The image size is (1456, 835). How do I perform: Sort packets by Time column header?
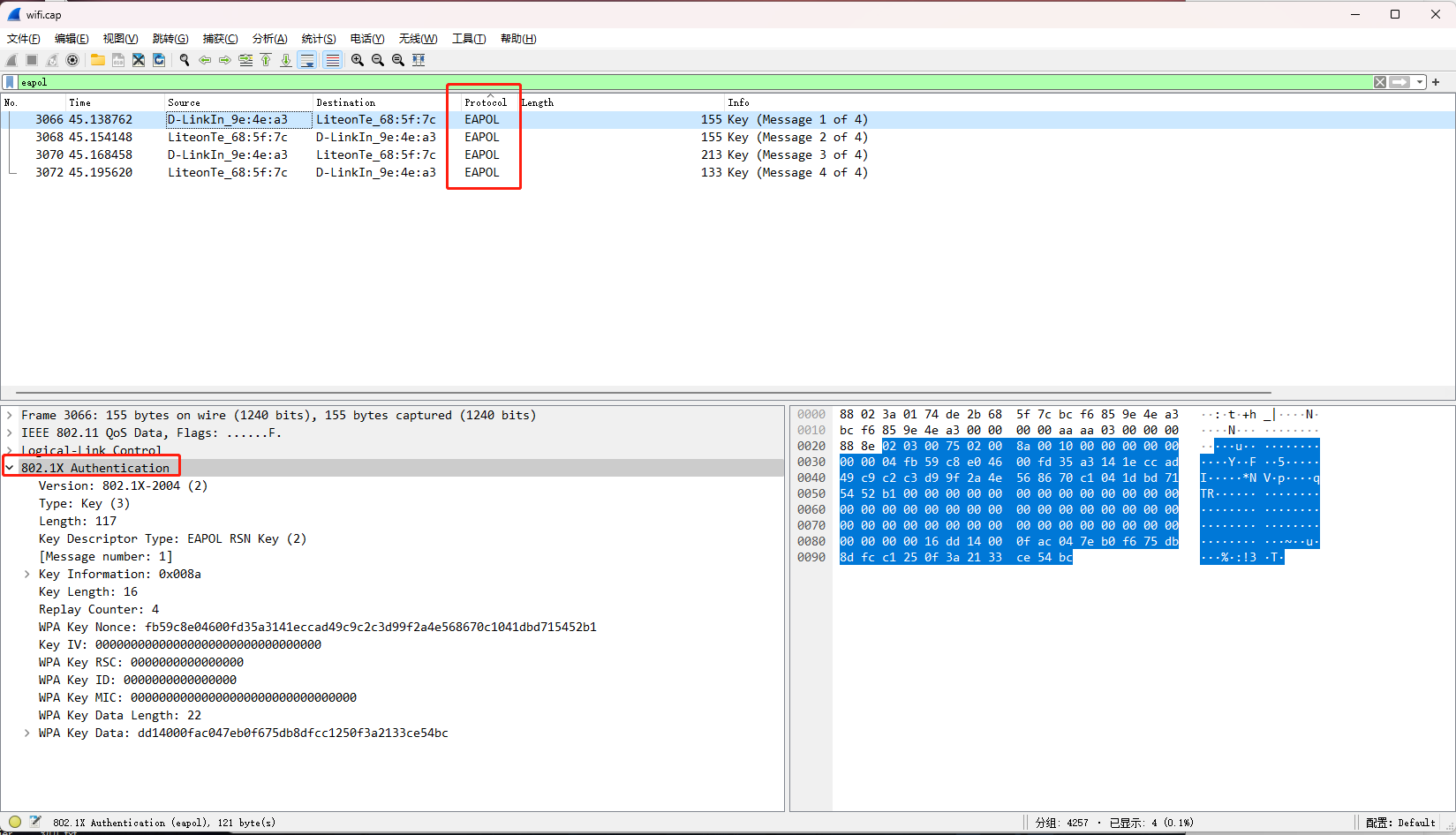(115, 102)
